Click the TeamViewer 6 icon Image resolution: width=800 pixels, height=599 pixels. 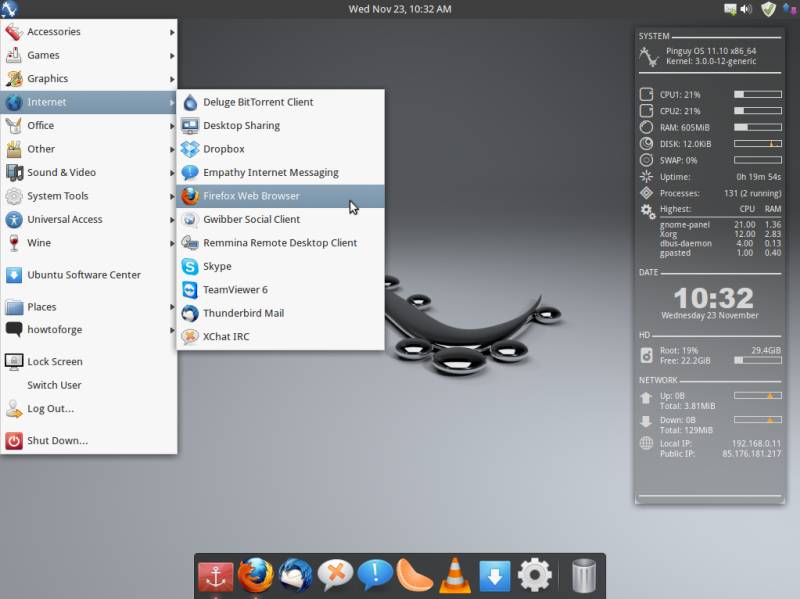190,290
